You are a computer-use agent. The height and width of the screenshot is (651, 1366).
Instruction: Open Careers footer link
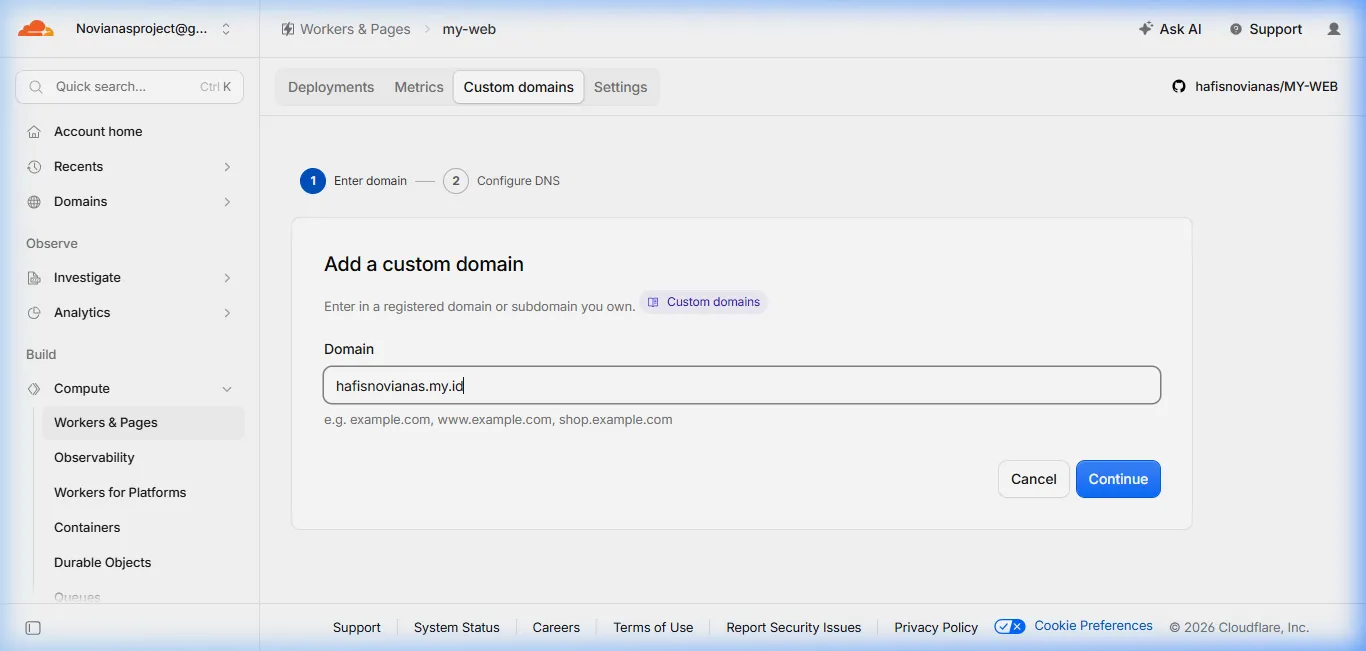(556, 628)
